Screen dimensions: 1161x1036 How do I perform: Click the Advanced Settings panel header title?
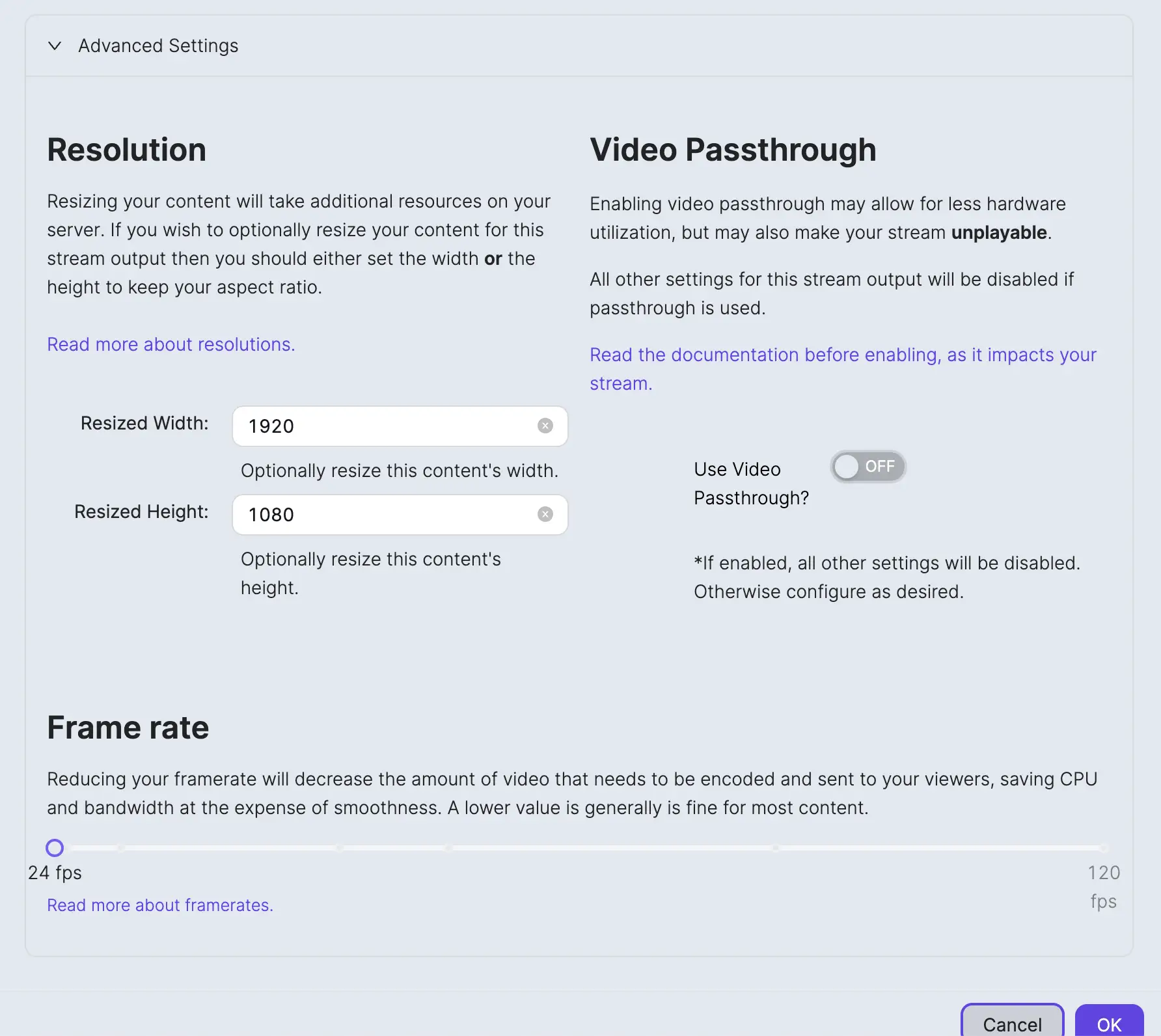[158, 46]
